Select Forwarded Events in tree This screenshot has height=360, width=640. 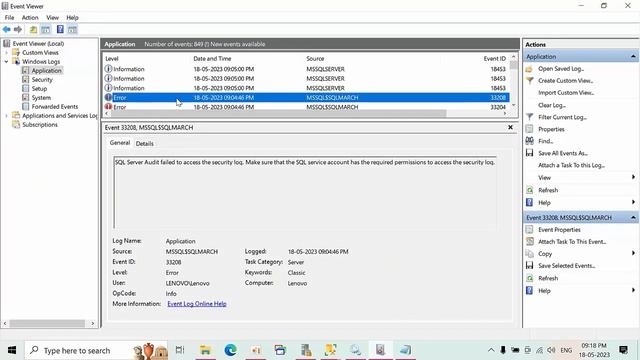55,107
